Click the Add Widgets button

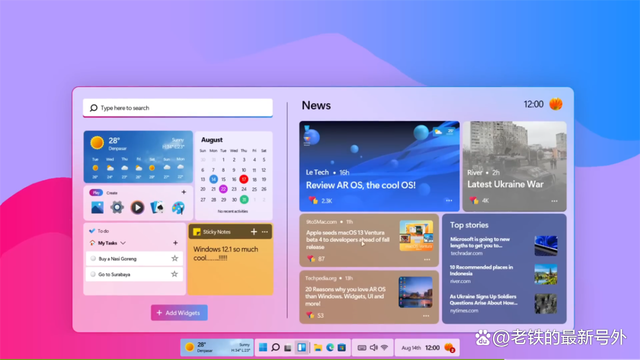[x=179, y=313]
